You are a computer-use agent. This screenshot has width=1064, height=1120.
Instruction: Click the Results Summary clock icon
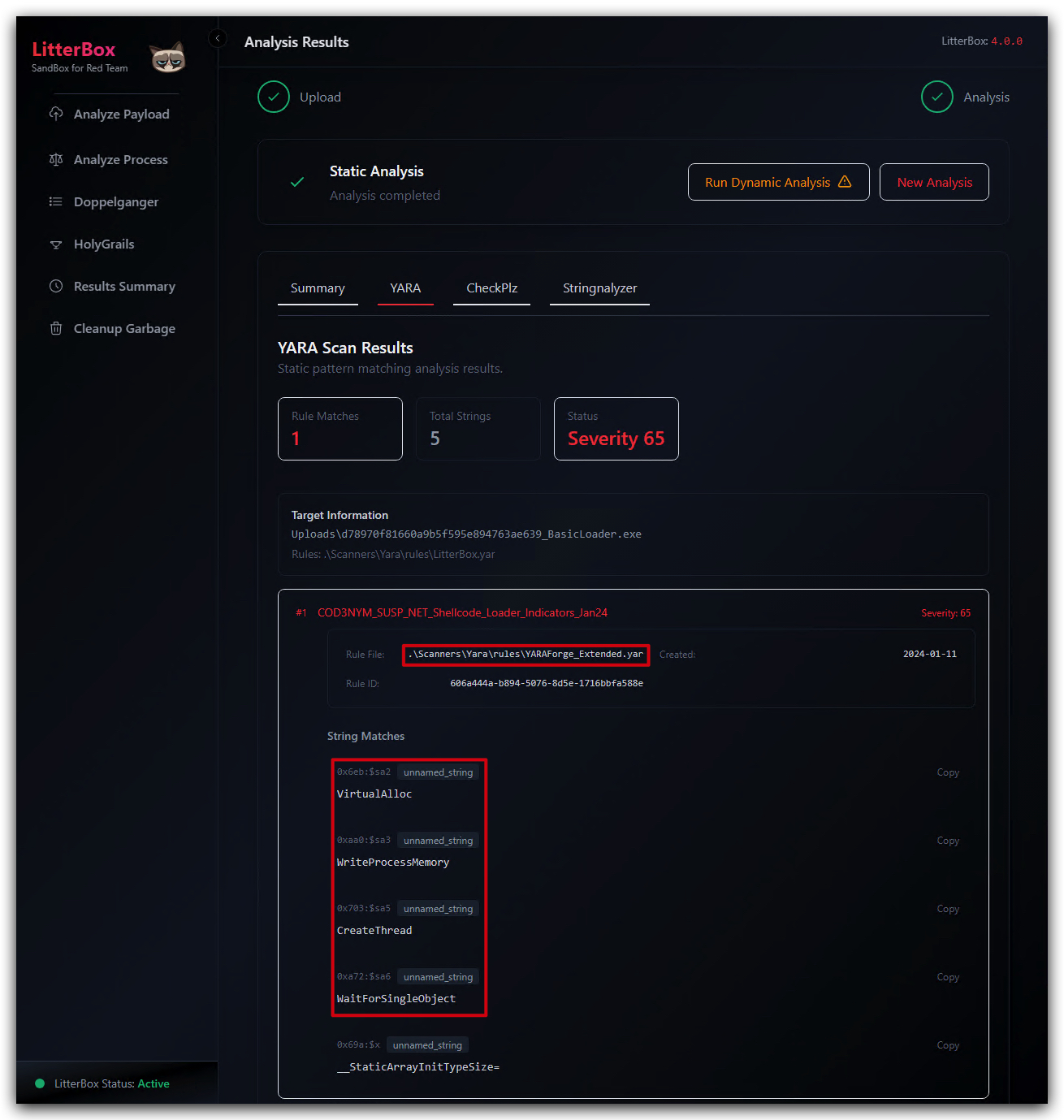coord(56,286)
